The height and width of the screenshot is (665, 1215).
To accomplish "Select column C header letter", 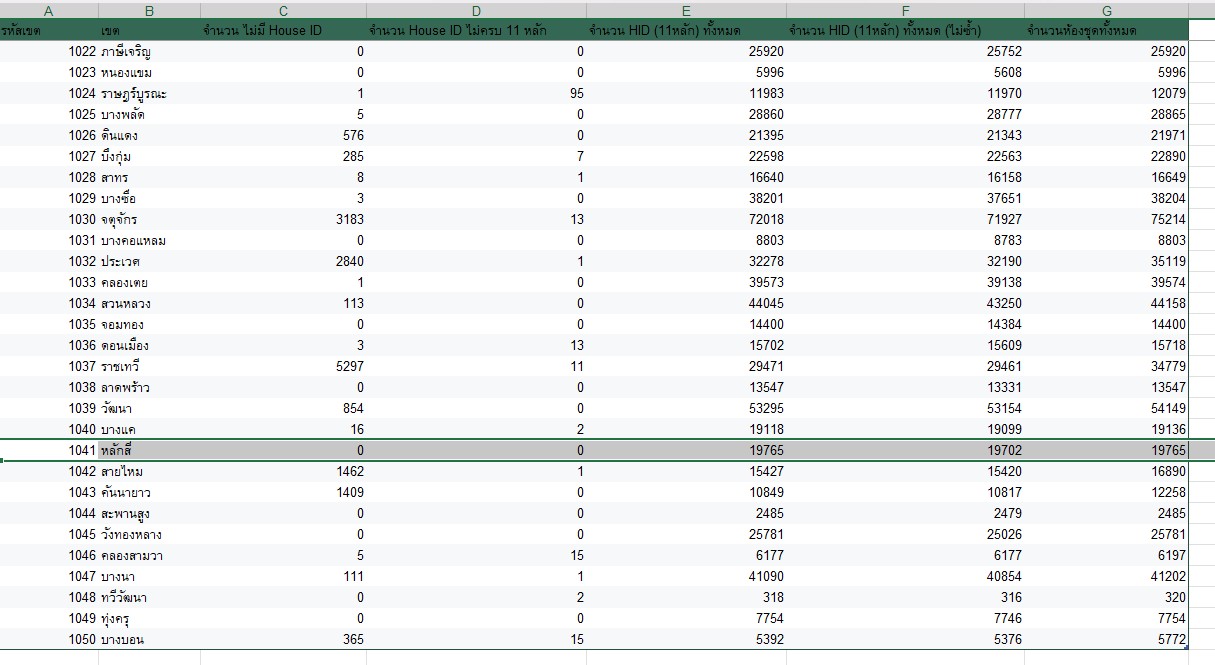I will pos(283,10).
